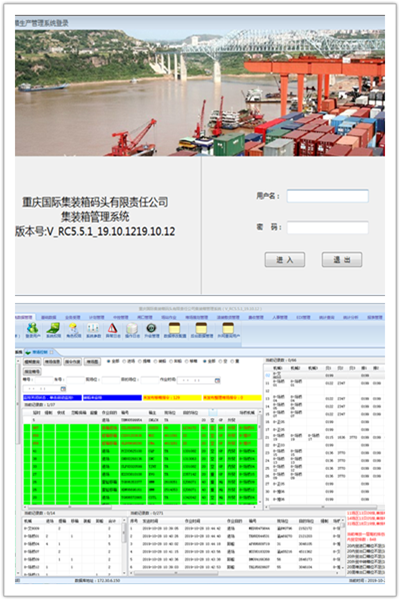Open the red warning triangle log icon

point(113,328)
